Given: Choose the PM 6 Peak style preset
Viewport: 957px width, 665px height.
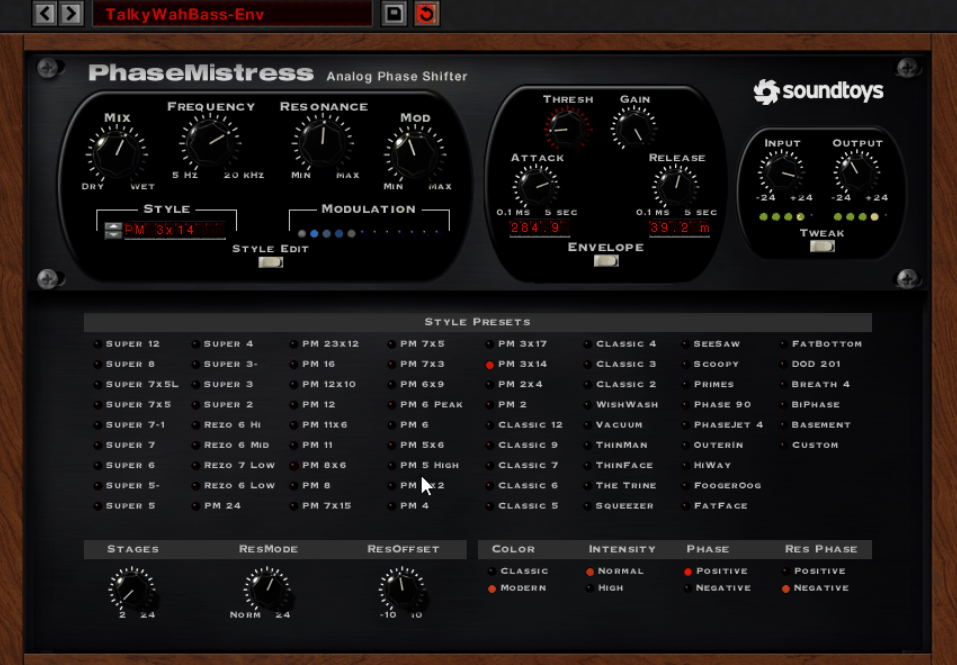Looking at the screenshot, I should pos(426,404).
